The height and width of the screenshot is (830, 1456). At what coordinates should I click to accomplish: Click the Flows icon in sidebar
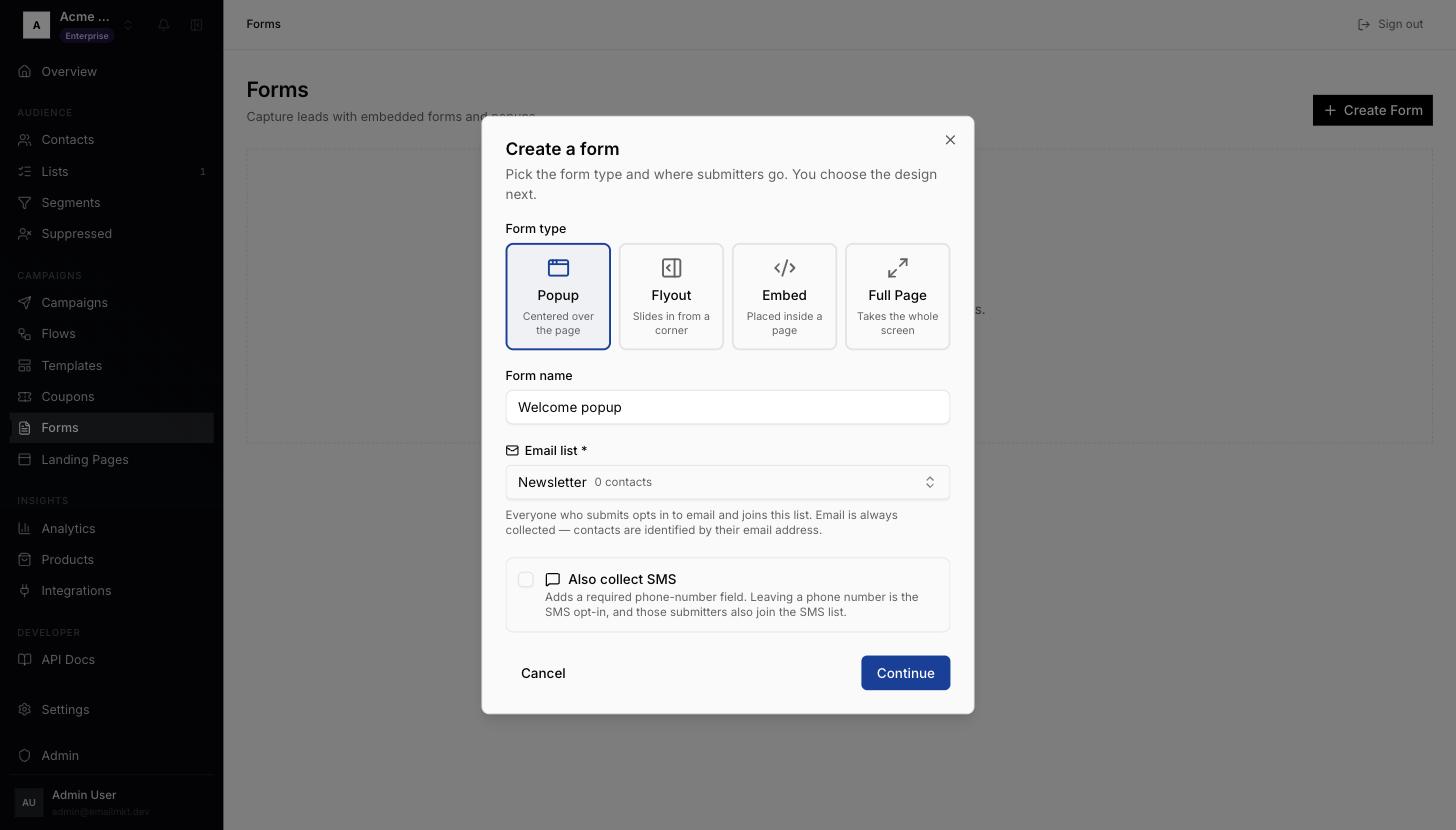tap(25, 334)
